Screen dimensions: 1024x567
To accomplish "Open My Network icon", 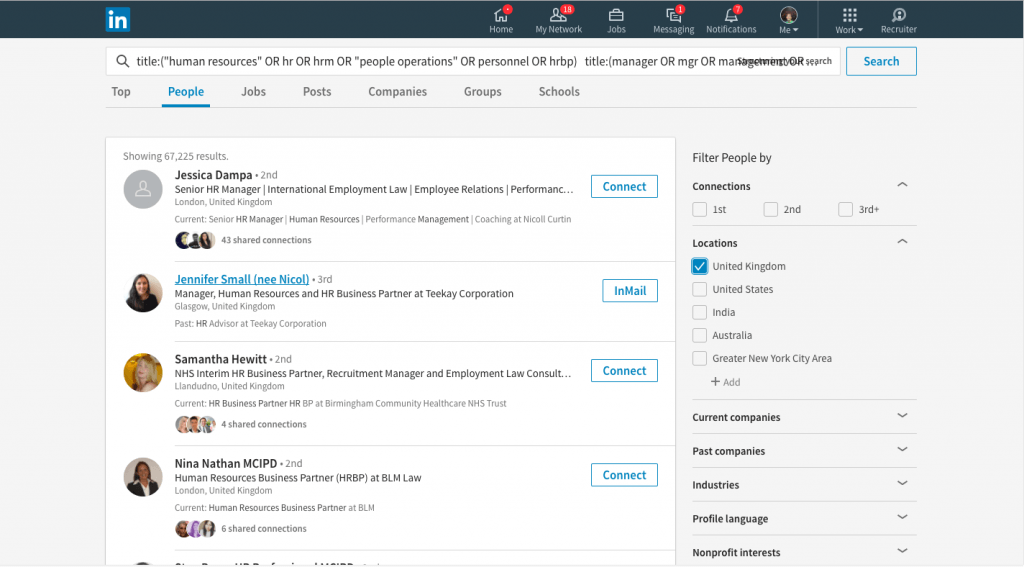I will [x=558, y=15].
